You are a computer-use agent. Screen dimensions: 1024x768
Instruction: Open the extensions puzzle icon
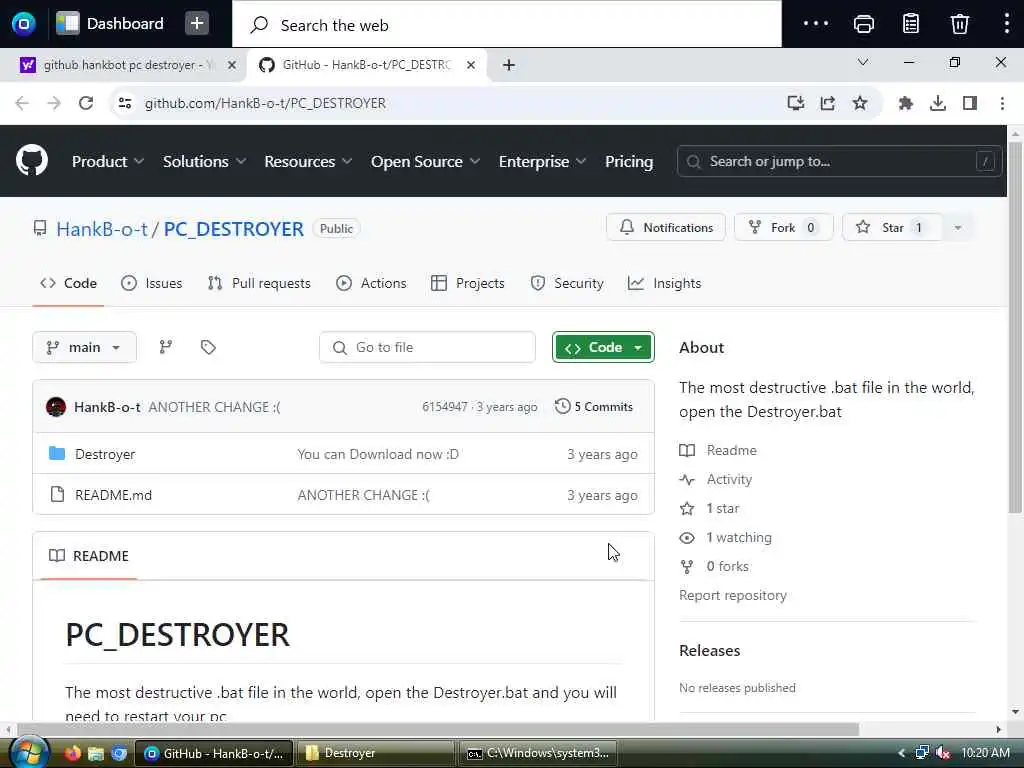(905, 103)
